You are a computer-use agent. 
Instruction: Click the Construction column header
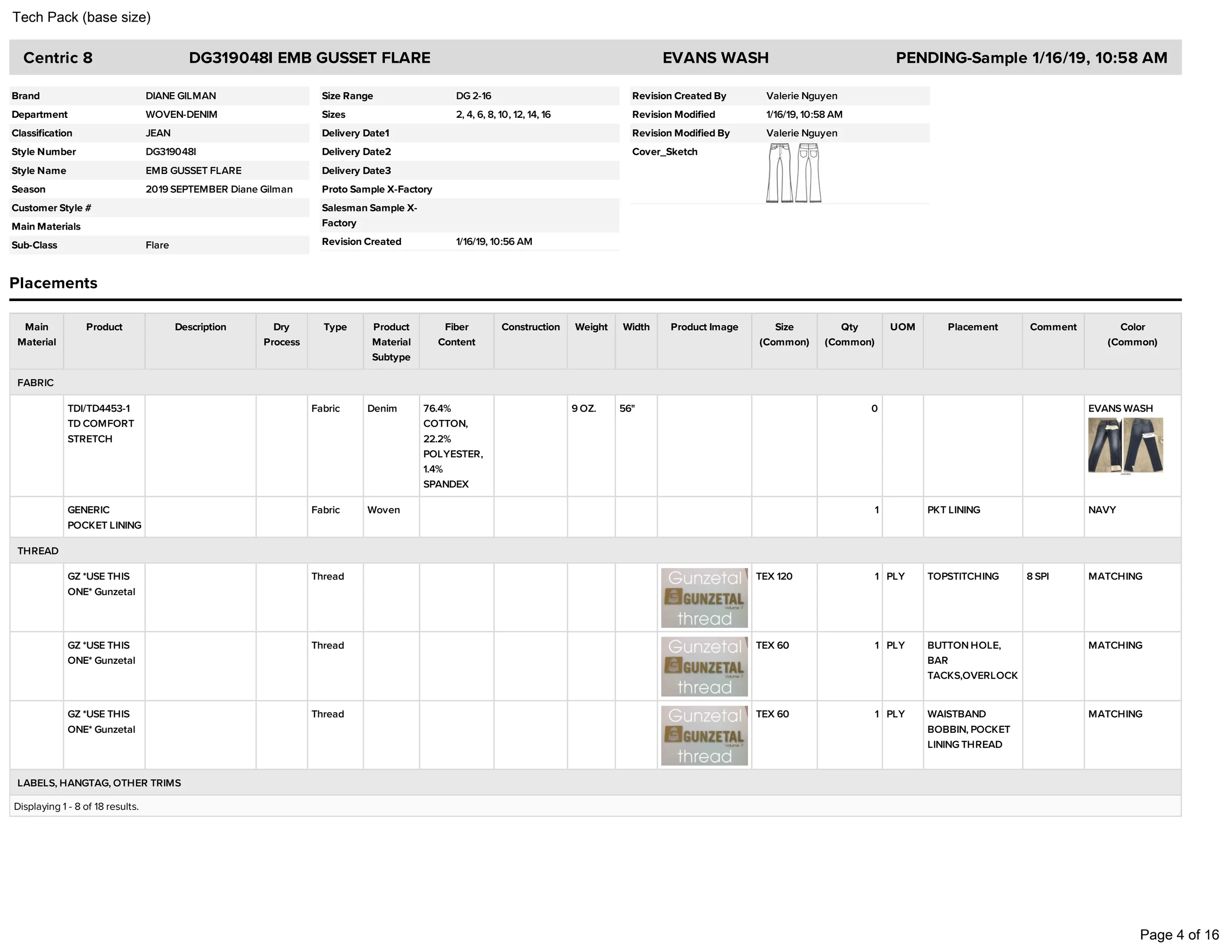pyautogui.click(x=531, y=341)
